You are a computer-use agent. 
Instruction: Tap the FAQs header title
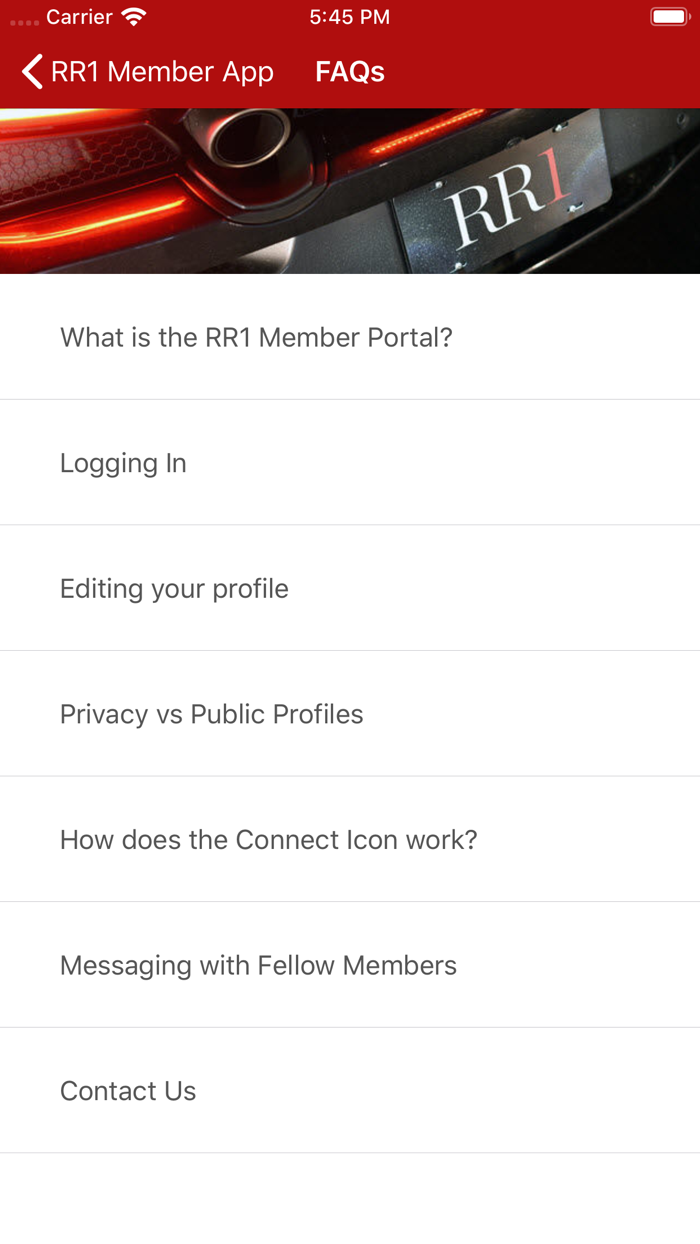(x=350, y=72)
